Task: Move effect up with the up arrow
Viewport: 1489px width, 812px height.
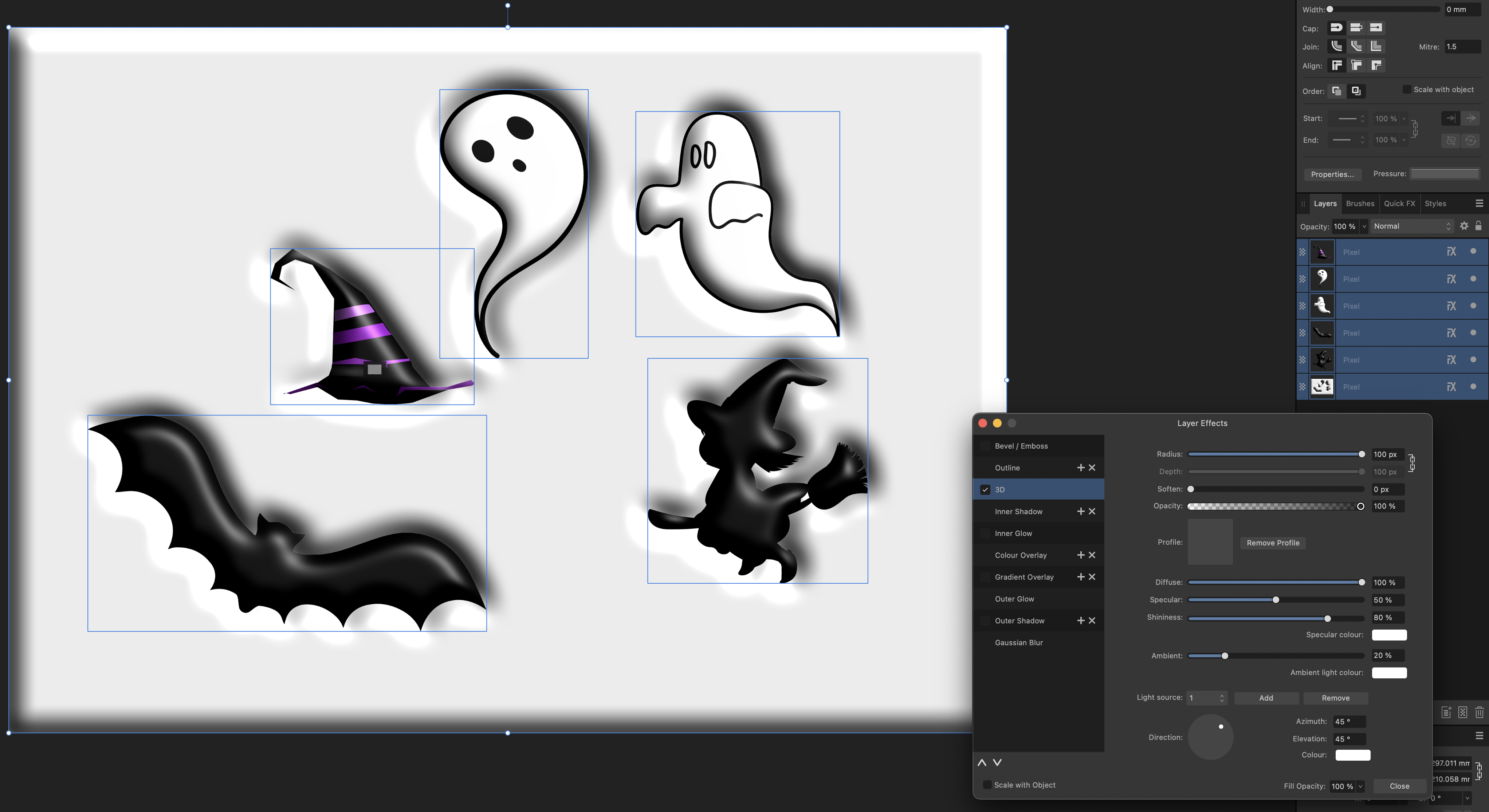Action: [982, 762]
